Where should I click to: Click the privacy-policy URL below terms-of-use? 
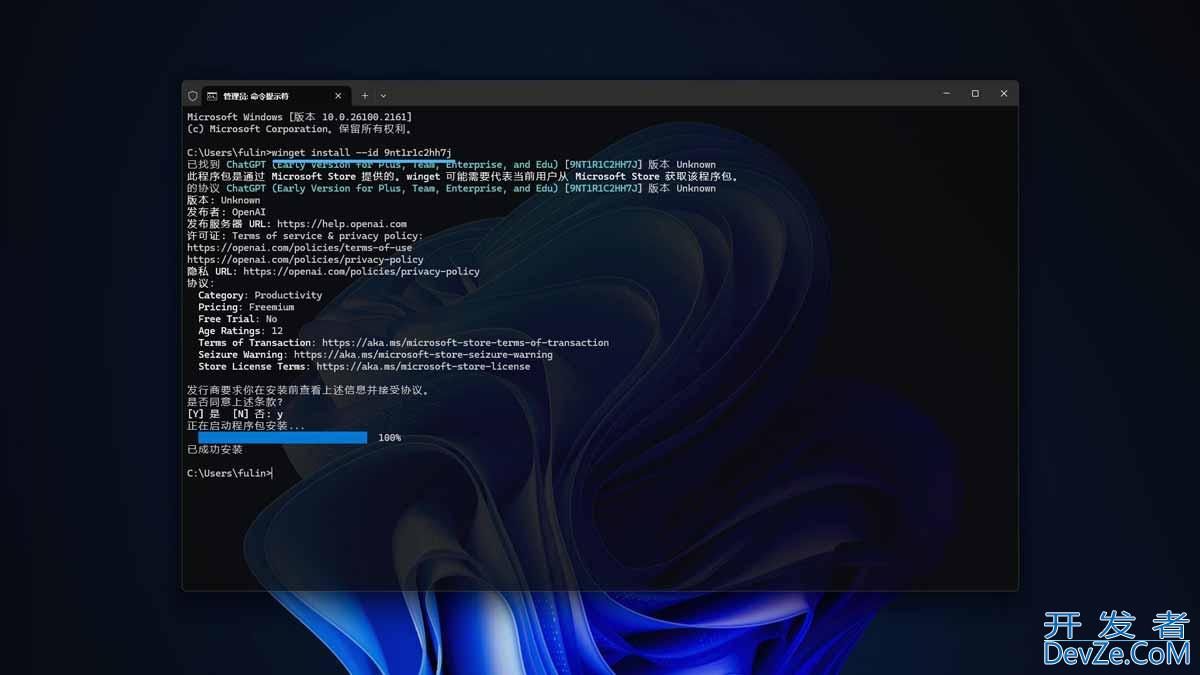point(305,260)
